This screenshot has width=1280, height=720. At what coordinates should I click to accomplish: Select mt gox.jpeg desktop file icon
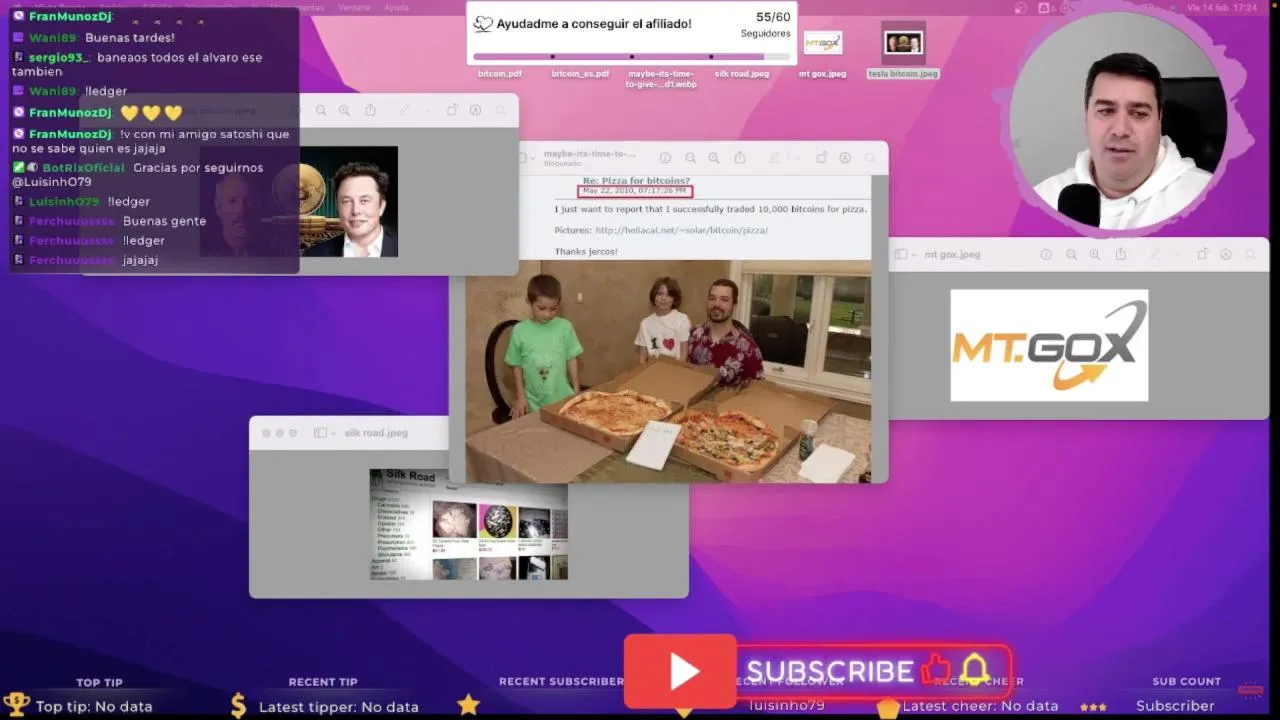coord(822,43)
